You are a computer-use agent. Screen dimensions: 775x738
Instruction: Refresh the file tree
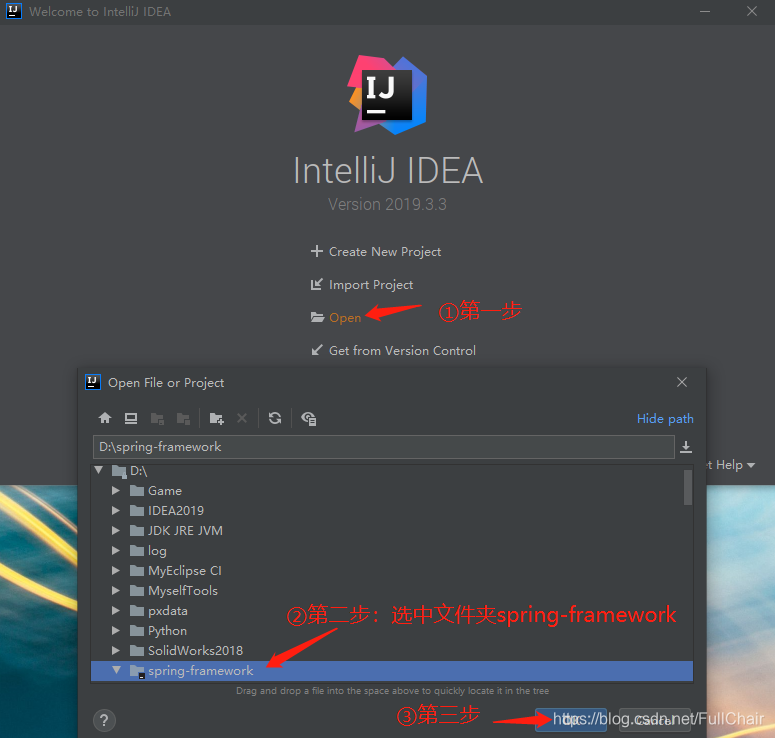(x=275, y=418)
